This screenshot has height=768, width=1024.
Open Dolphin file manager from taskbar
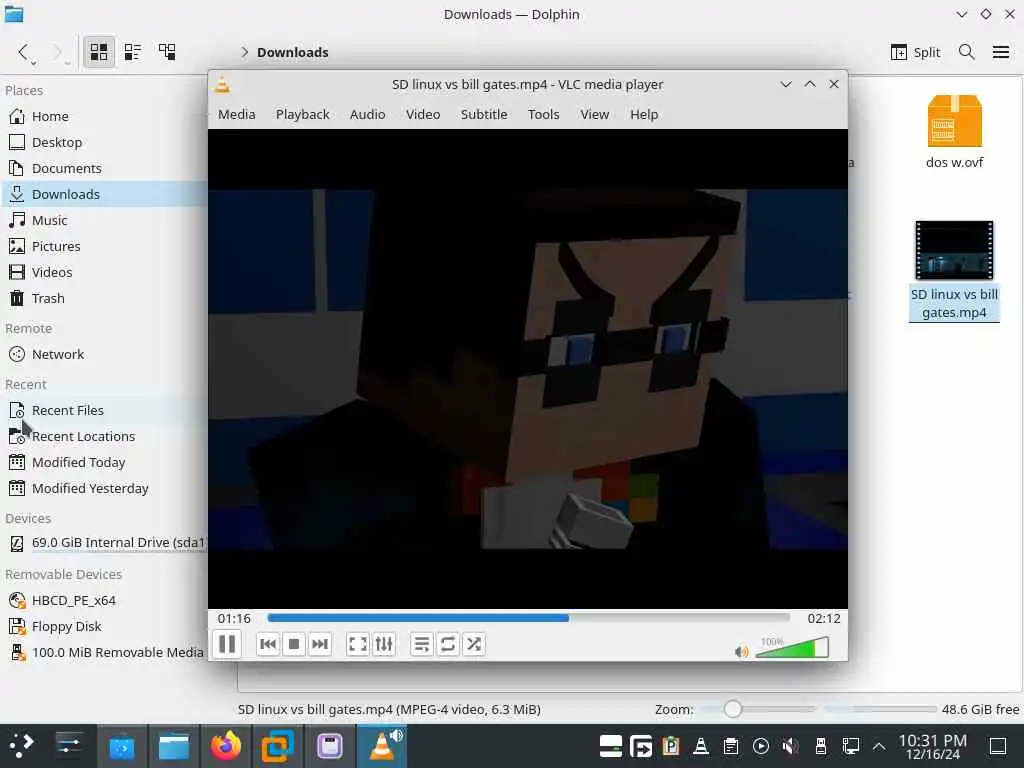pyautogui.click(x=174, y=746)
